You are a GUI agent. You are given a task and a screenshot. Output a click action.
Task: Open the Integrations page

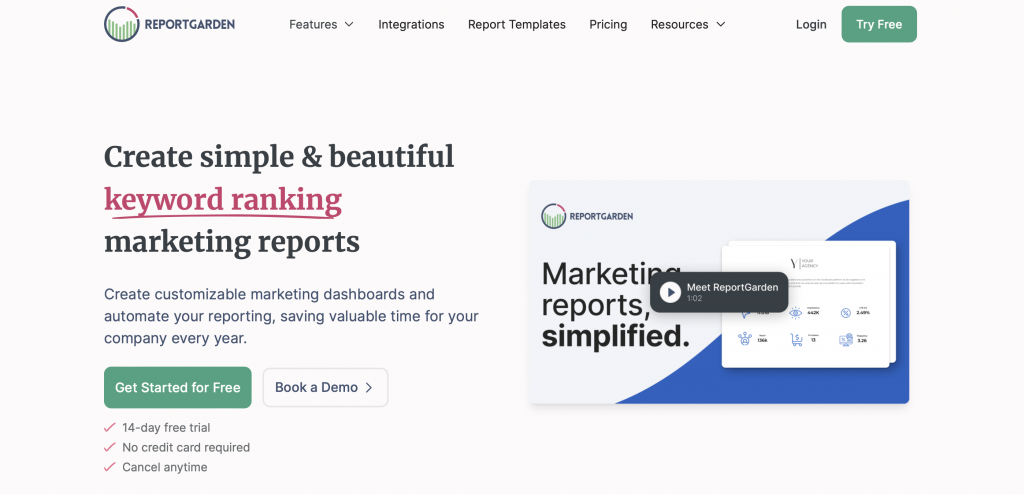[411, 24]
